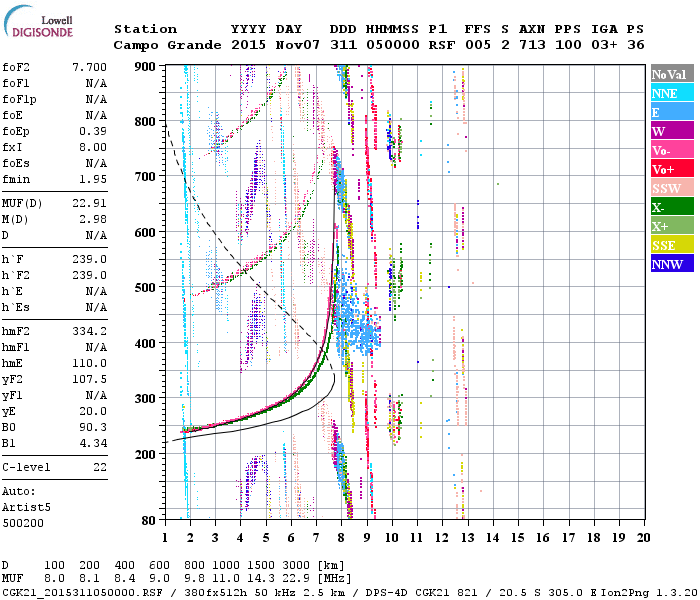Click the IGA value 03+
The height and width of the screenshot is (600, 700).
pyautogui.click(x=604, y=45)
